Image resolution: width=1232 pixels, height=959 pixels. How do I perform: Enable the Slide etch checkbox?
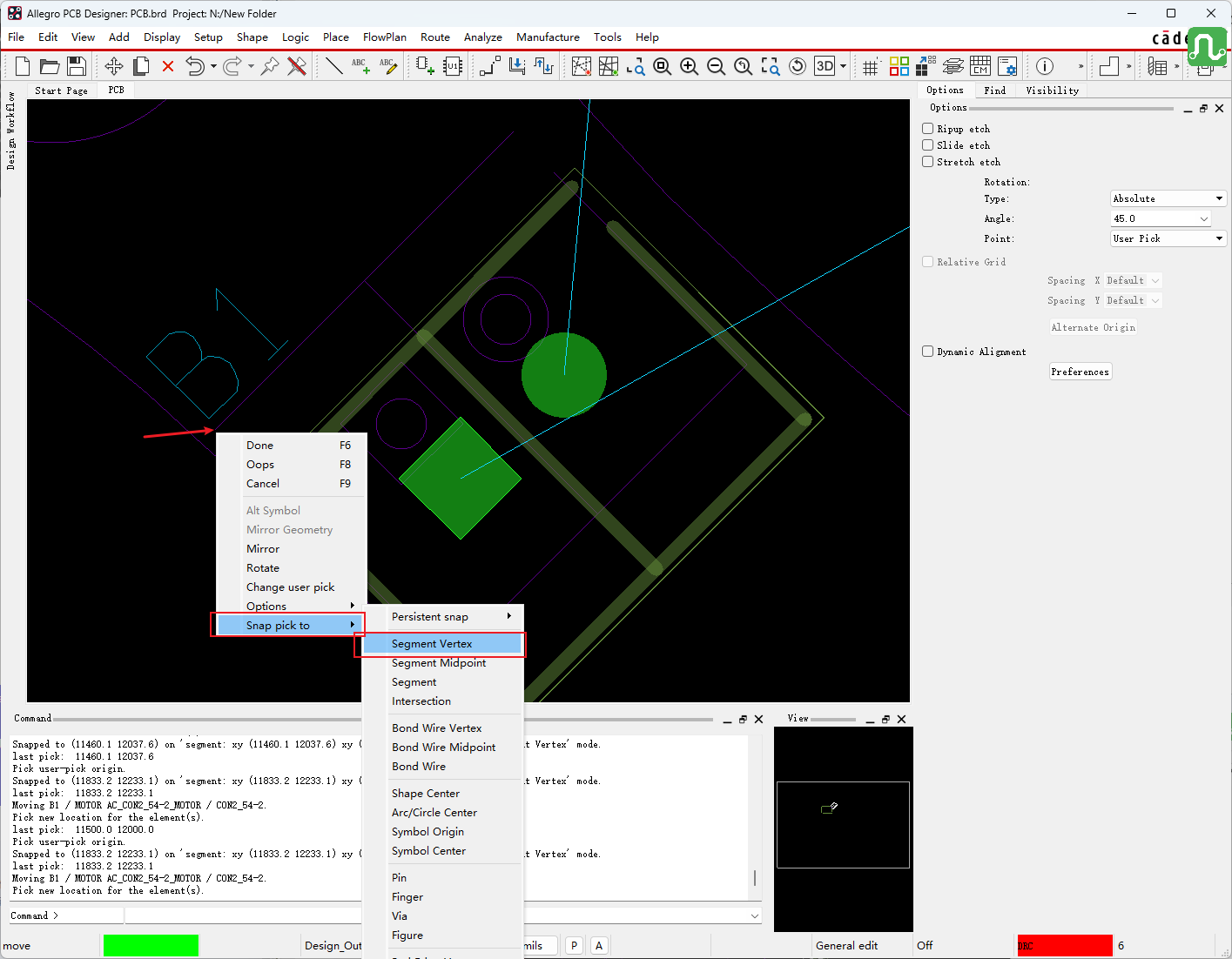click(x=928, y=145)
